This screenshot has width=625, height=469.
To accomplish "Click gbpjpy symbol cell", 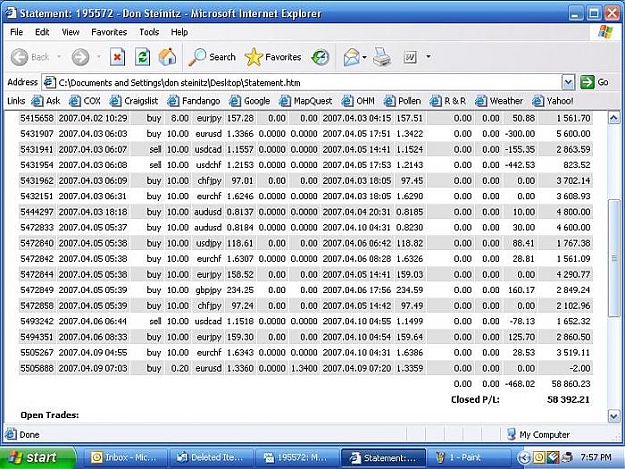I will click(x=208, y=290).
